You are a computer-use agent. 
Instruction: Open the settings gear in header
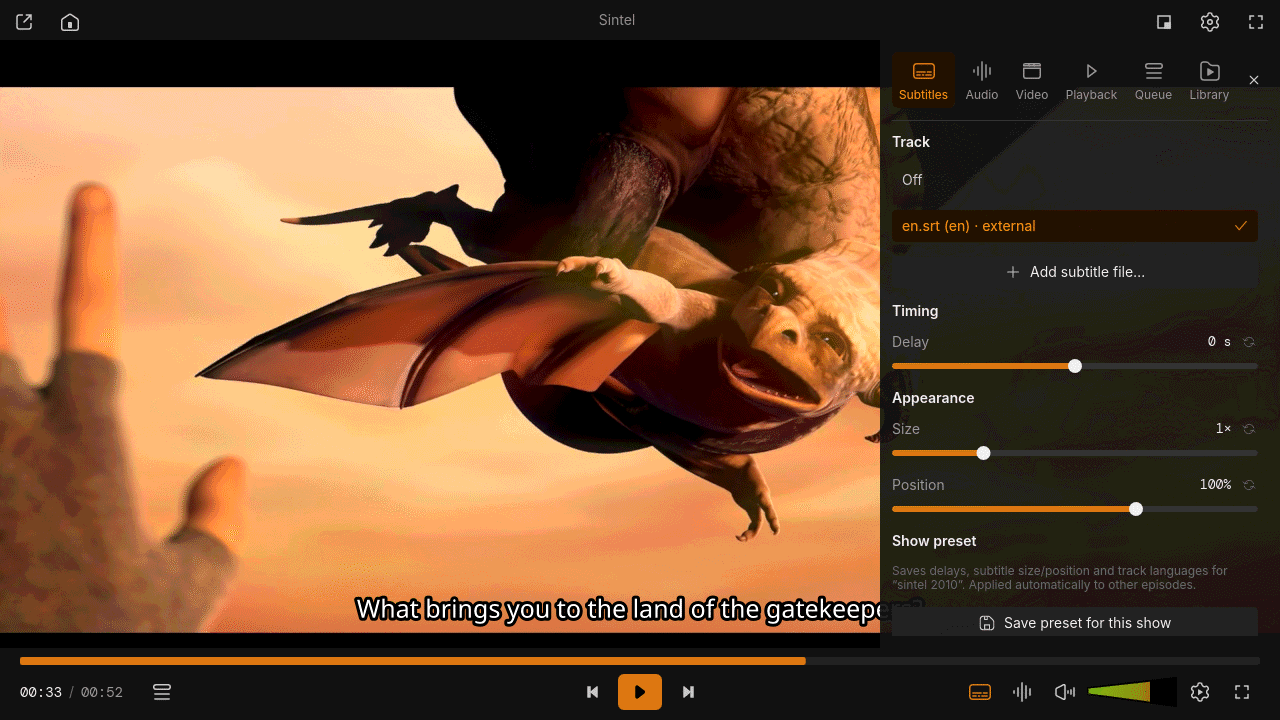coord(1210,22)
